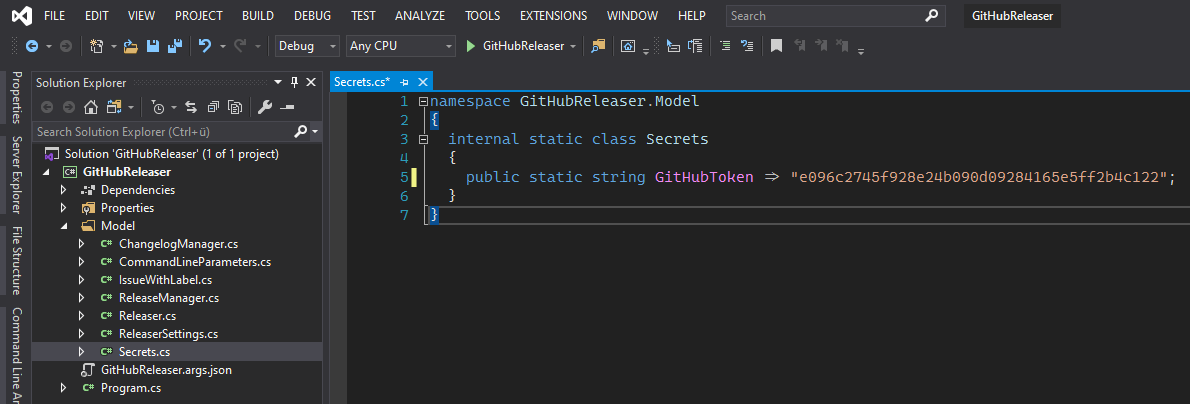Select ReleaserSettings.cs file
Image resolution: width=1190 pixels, height=404 pixels.
[x=168, y=334]
